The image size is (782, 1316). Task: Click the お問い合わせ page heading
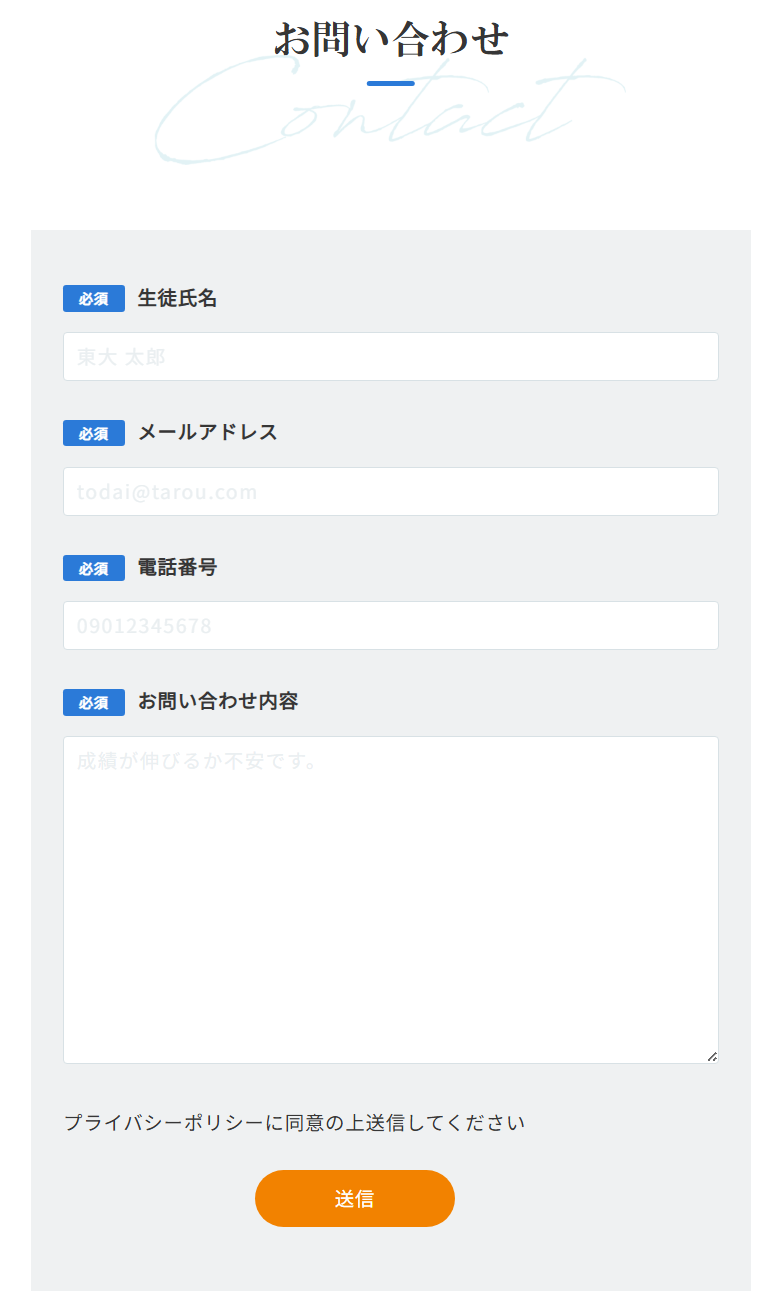tap(391, 40)
